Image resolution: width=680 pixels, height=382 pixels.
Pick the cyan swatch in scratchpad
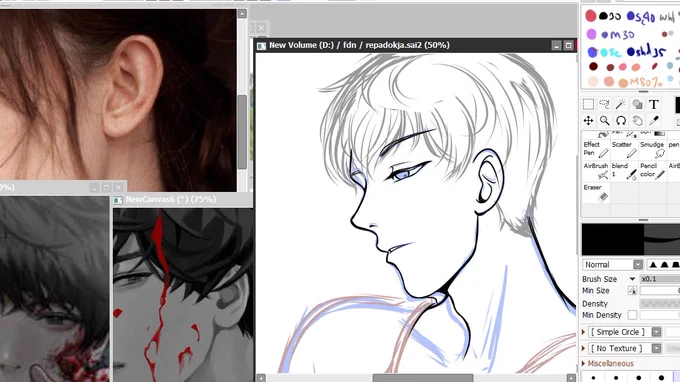pyautogui.click(x=605, y=53)
